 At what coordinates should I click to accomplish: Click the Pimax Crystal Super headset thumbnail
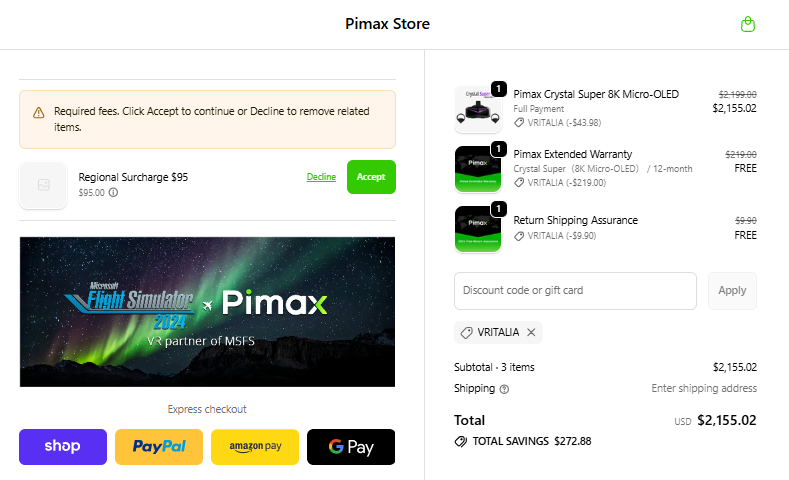click(x=478, y=108)
